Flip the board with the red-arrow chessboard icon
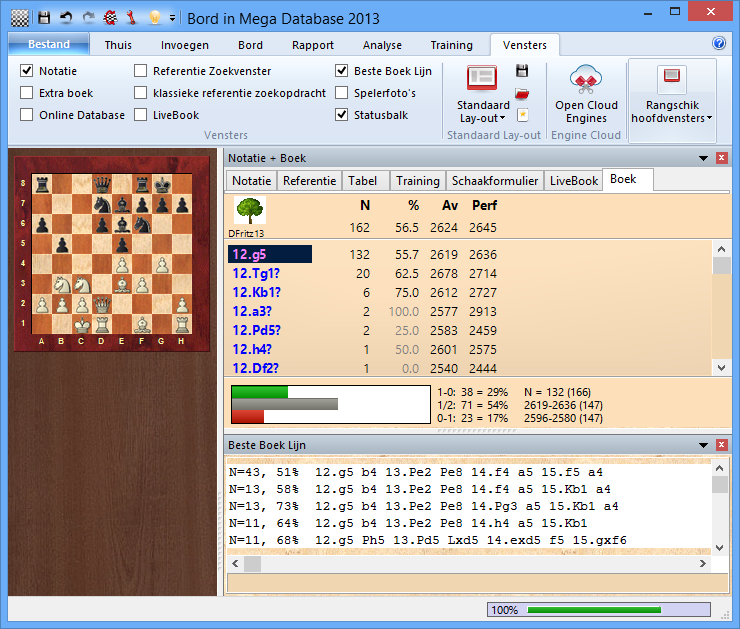740x629 pixels. 110,18
